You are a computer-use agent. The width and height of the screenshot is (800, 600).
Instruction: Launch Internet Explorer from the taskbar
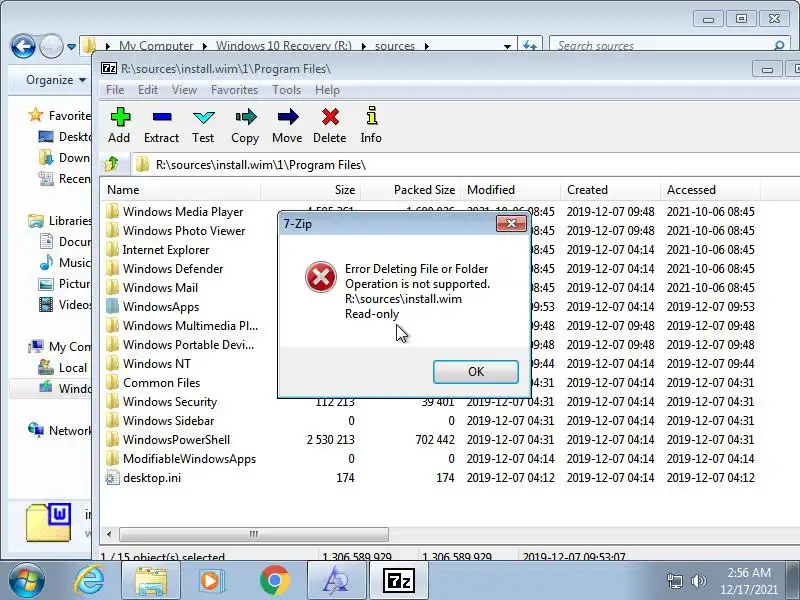[89, 581]
